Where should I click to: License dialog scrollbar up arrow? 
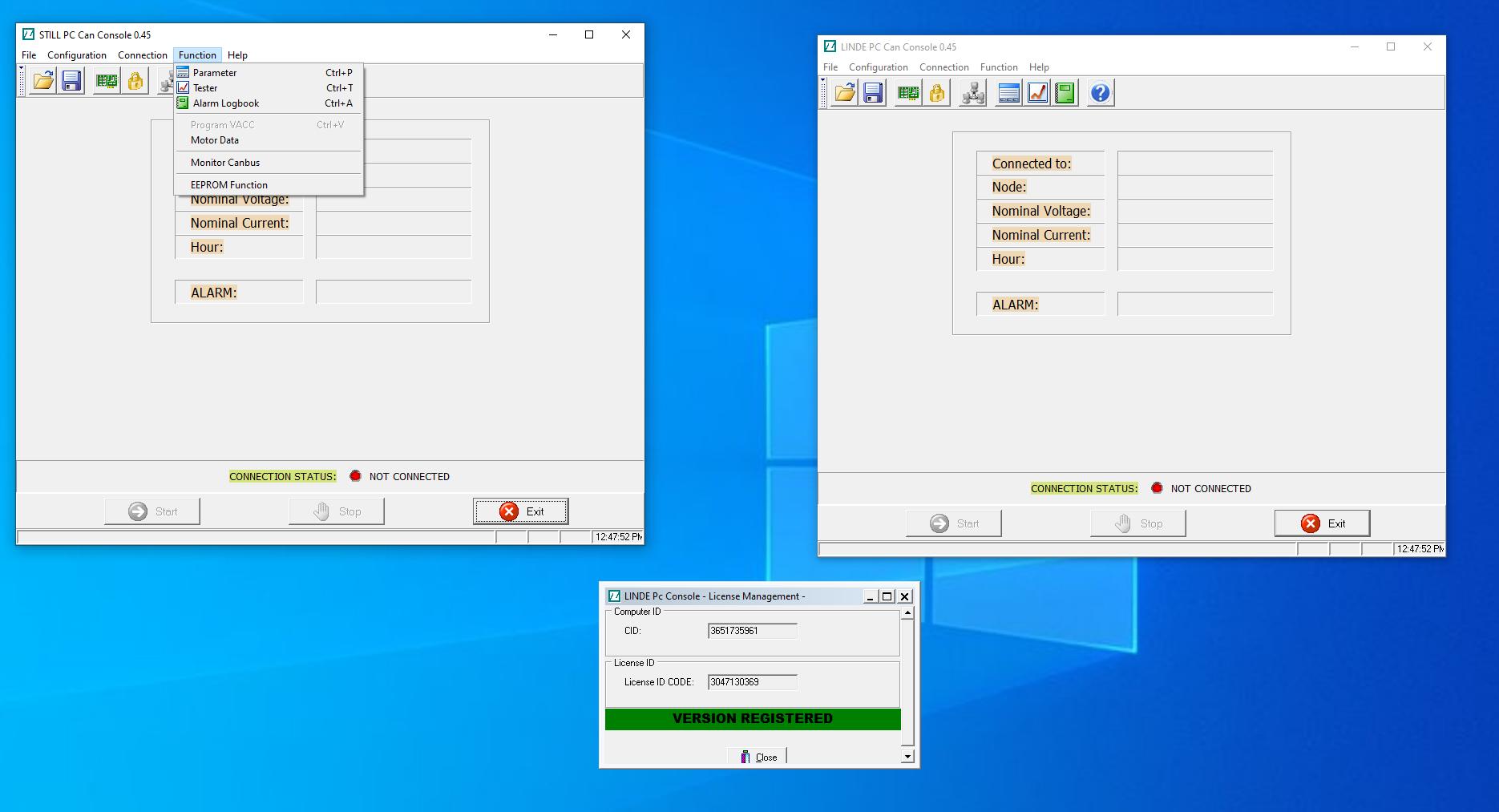[x=907, y=613]
